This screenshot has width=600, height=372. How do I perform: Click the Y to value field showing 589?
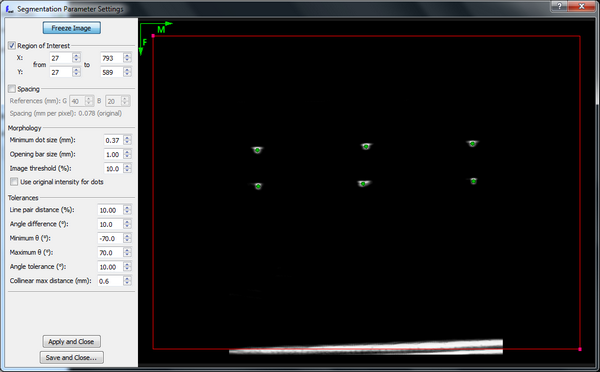tap(111, 72)
